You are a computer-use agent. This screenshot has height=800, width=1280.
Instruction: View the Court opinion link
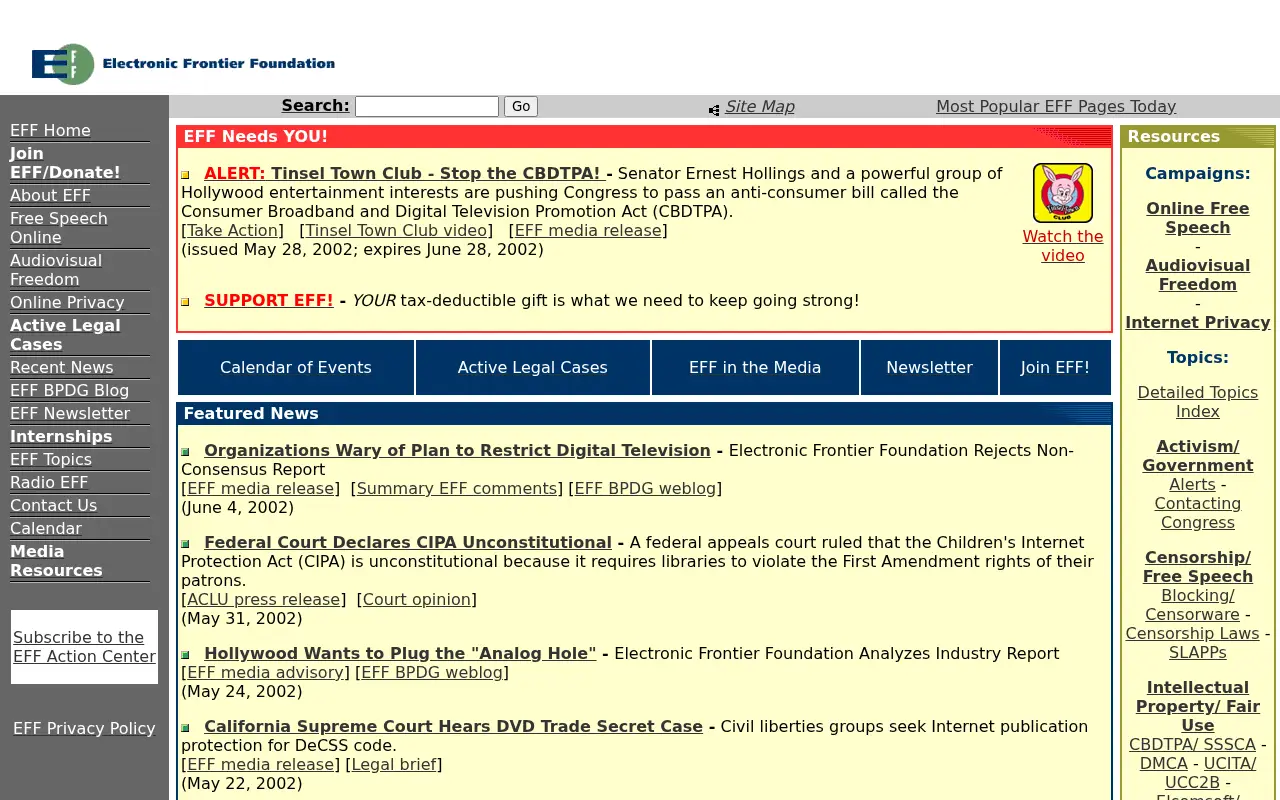point(417,599)
